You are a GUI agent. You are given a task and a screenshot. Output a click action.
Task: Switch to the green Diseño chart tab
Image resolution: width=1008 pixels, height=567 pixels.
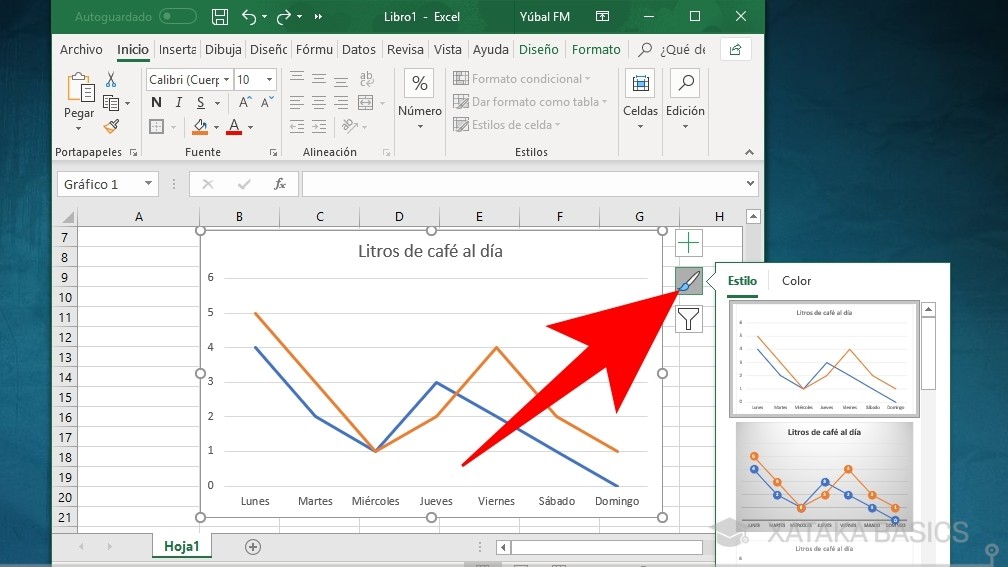tap(539, 50)
